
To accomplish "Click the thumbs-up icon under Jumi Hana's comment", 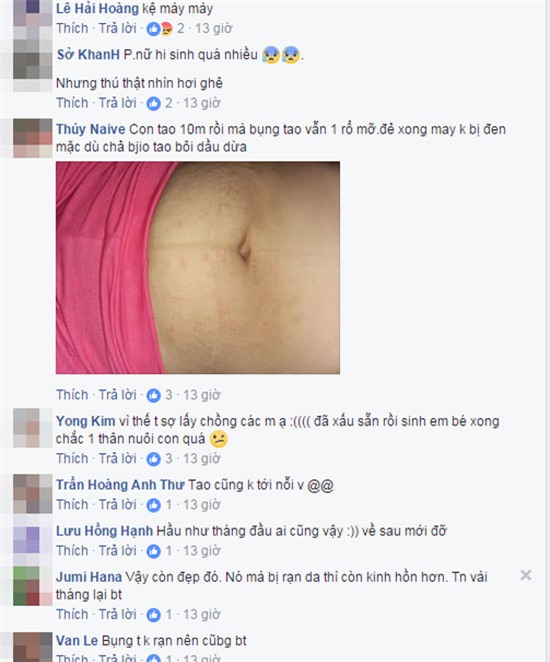I will click(154, 615).
